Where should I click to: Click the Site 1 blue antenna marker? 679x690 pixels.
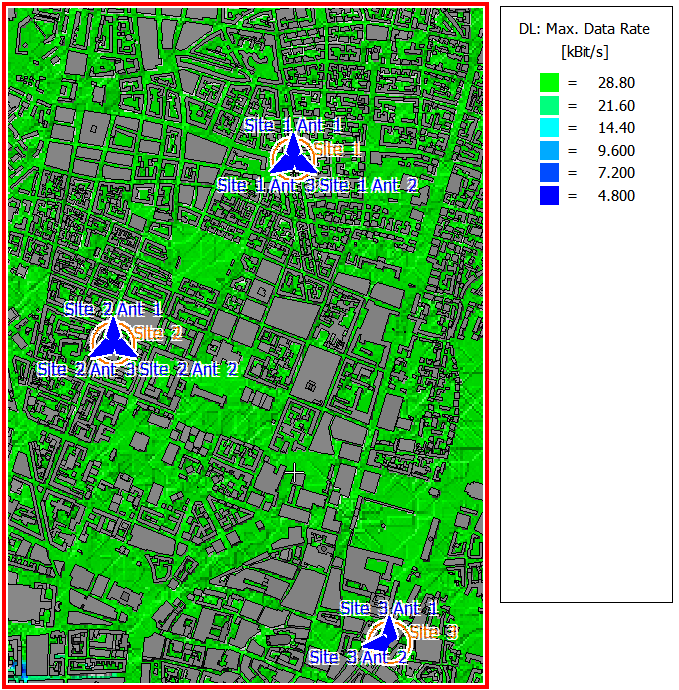click(293, 157)
